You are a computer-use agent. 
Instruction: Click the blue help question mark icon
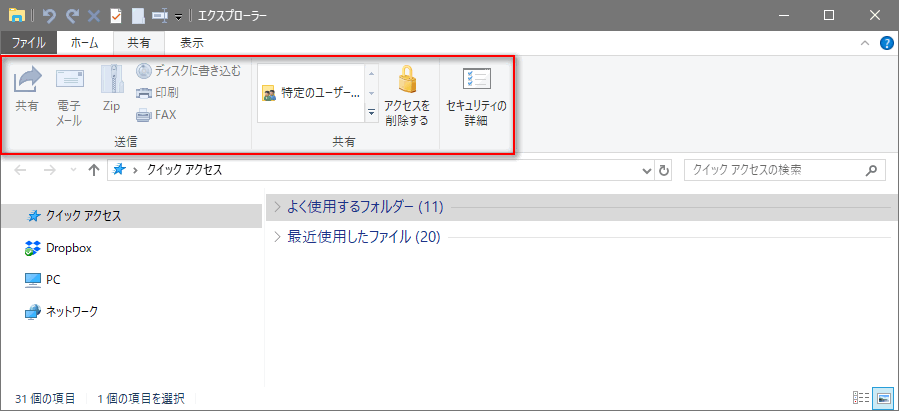pyautogui.click(x=886, y=43)
